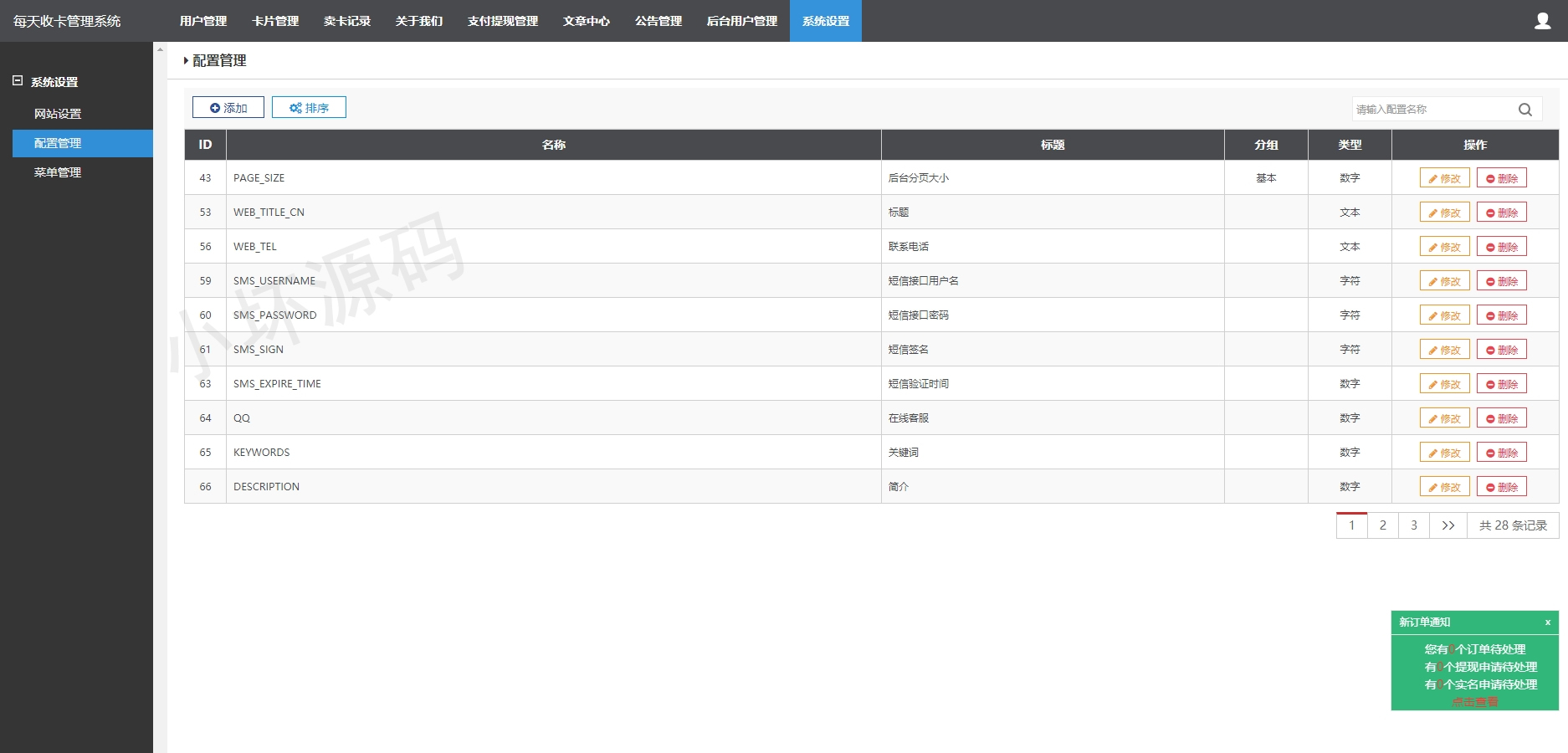Open the 文章中心 menu
This screenshot has height=753, width=1568.
click(587, 21)
